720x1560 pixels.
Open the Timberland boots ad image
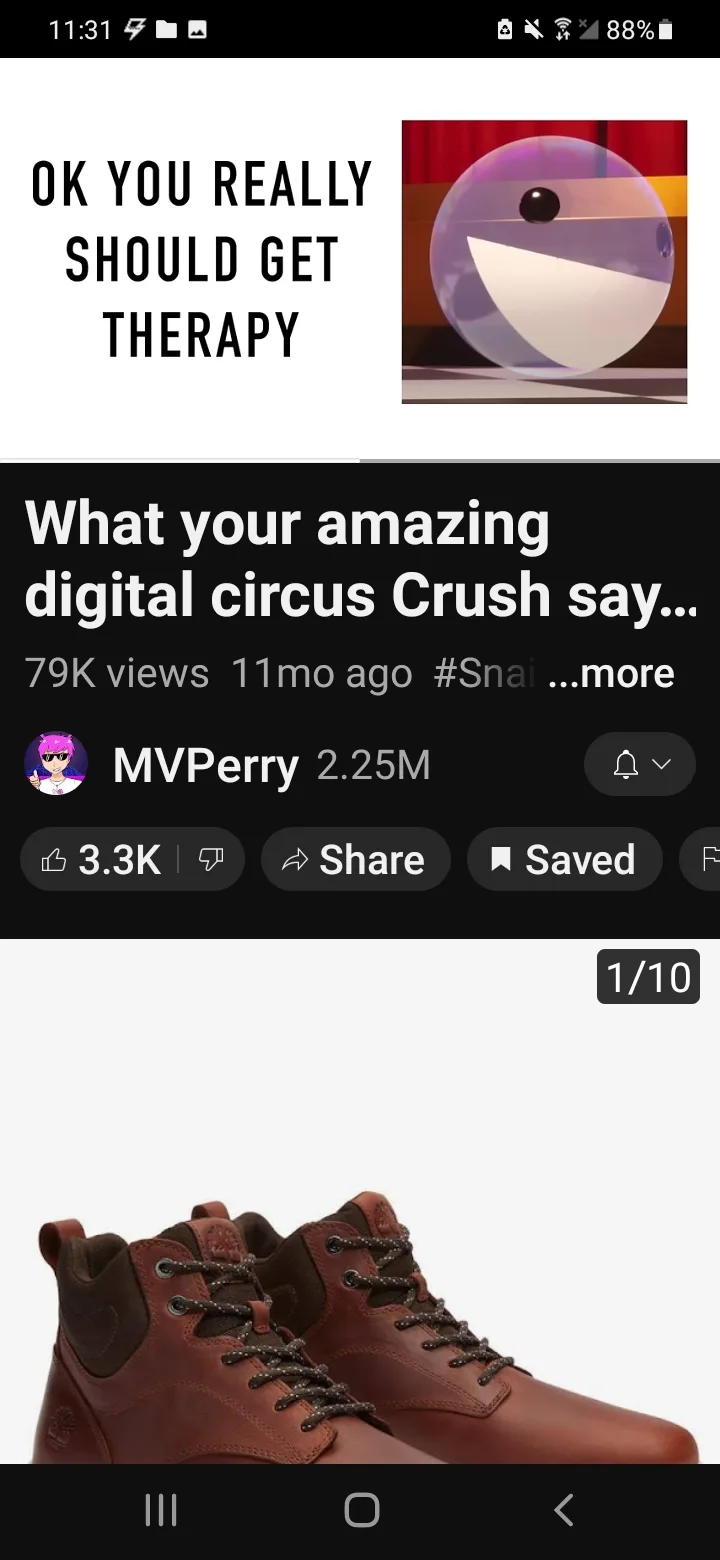360,1202
